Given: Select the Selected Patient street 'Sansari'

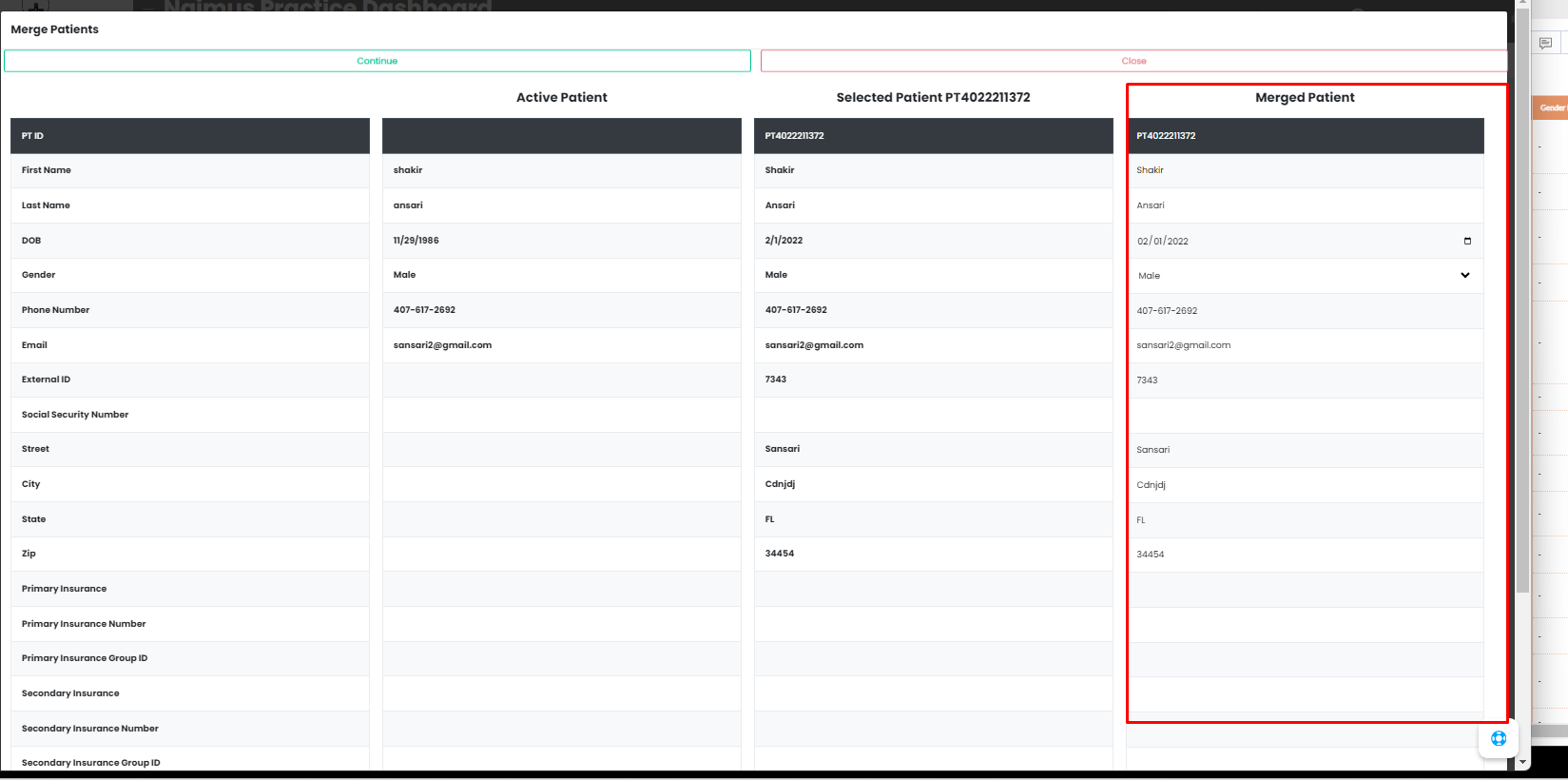Looking at the screenshot, I should 783,449.
